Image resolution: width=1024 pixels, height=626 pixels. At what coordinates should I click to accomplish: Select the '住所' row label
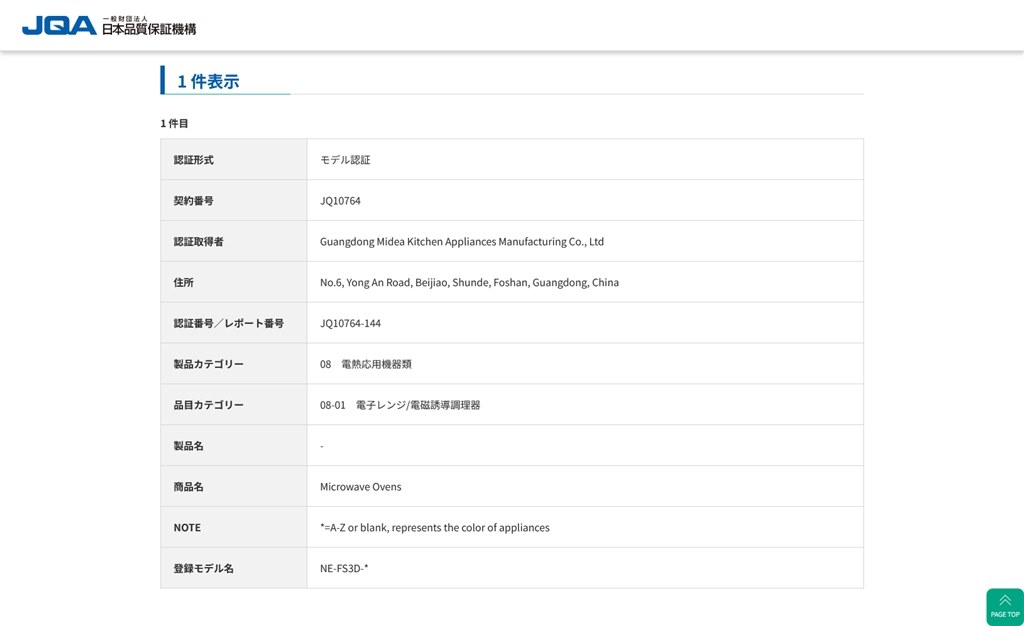pyautogui.click(x=184, y=282)
